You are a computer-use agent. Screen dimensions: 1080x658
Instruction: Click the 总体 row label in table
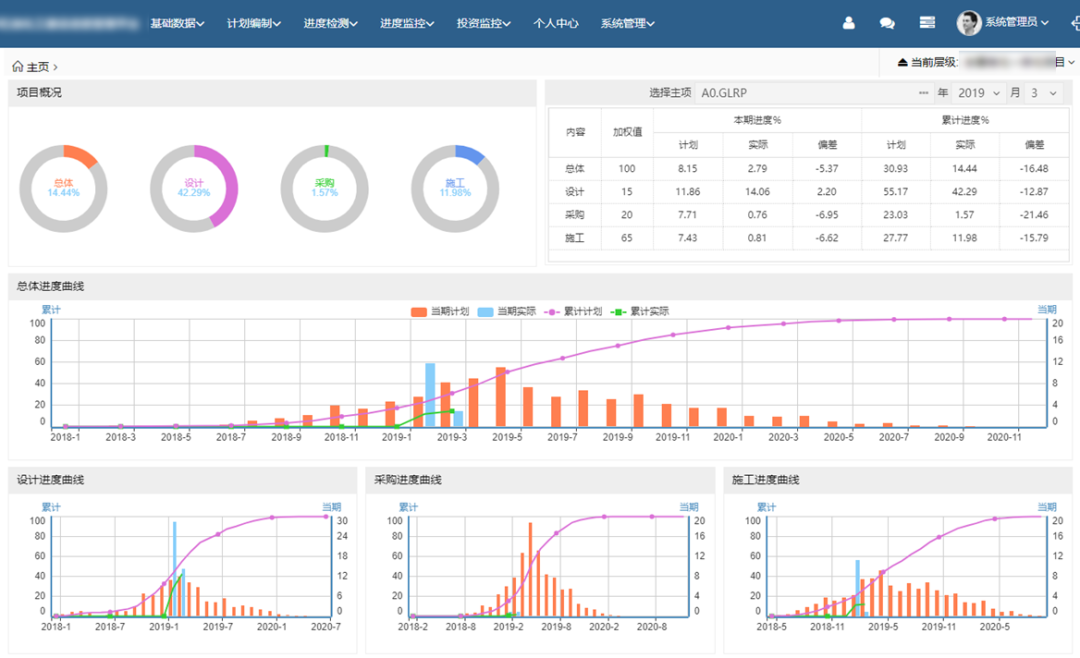click(574, 168)
